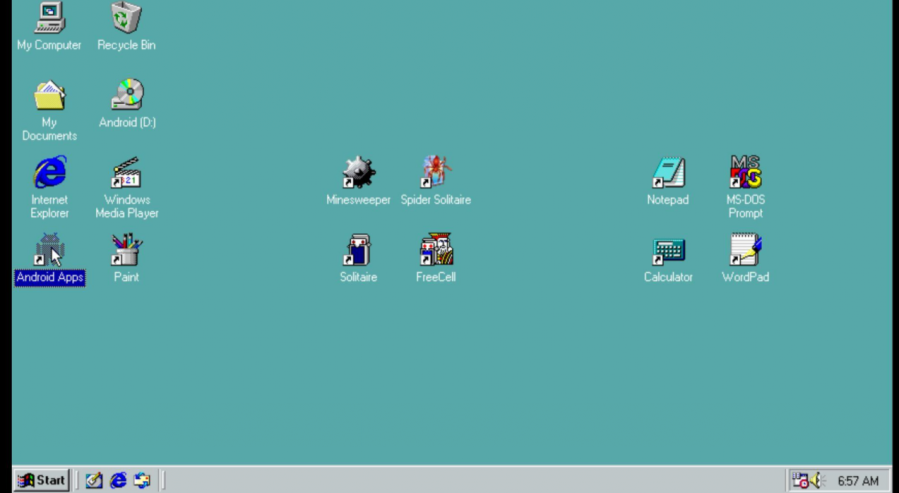
Task: Click the Outlook Express quick launch icon
Action: pyautogui.click(x=142, y=480)
